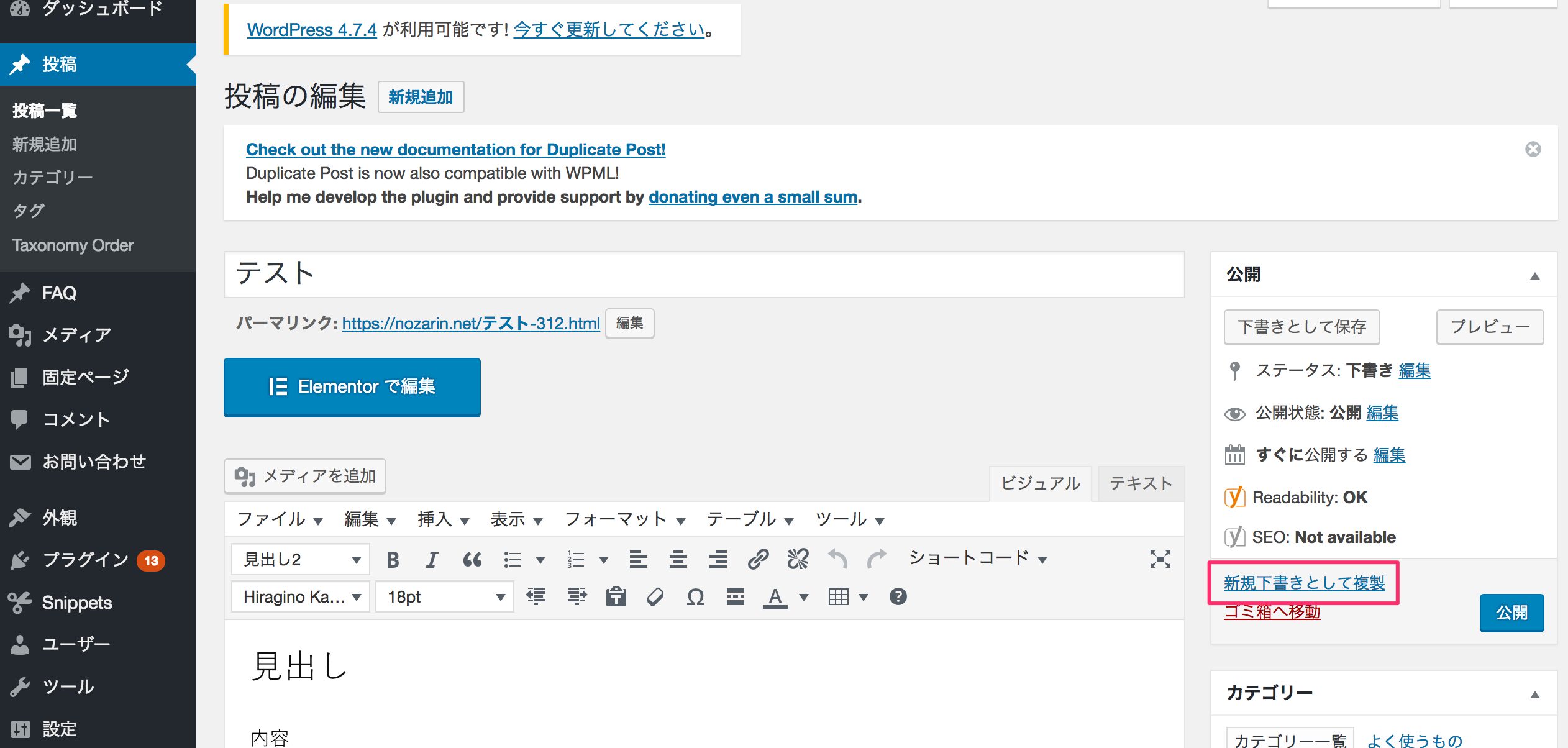Apply italic formatting
The width and height of the screenshot is (1568, 748).
coord(432,559)
